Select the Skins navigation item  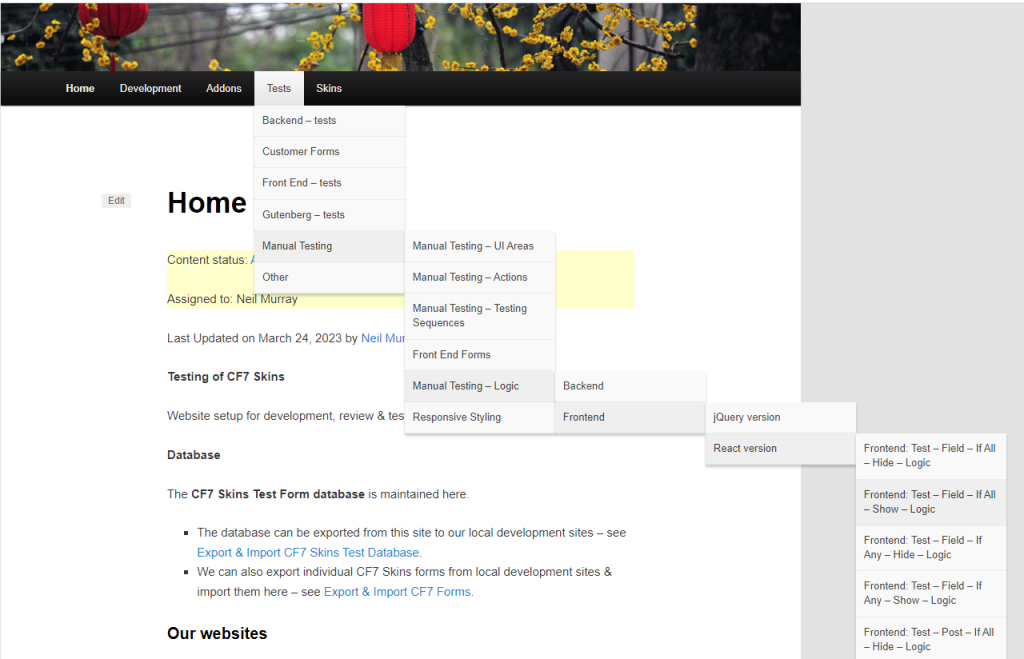pyautogui.click(x=329, y=88)
